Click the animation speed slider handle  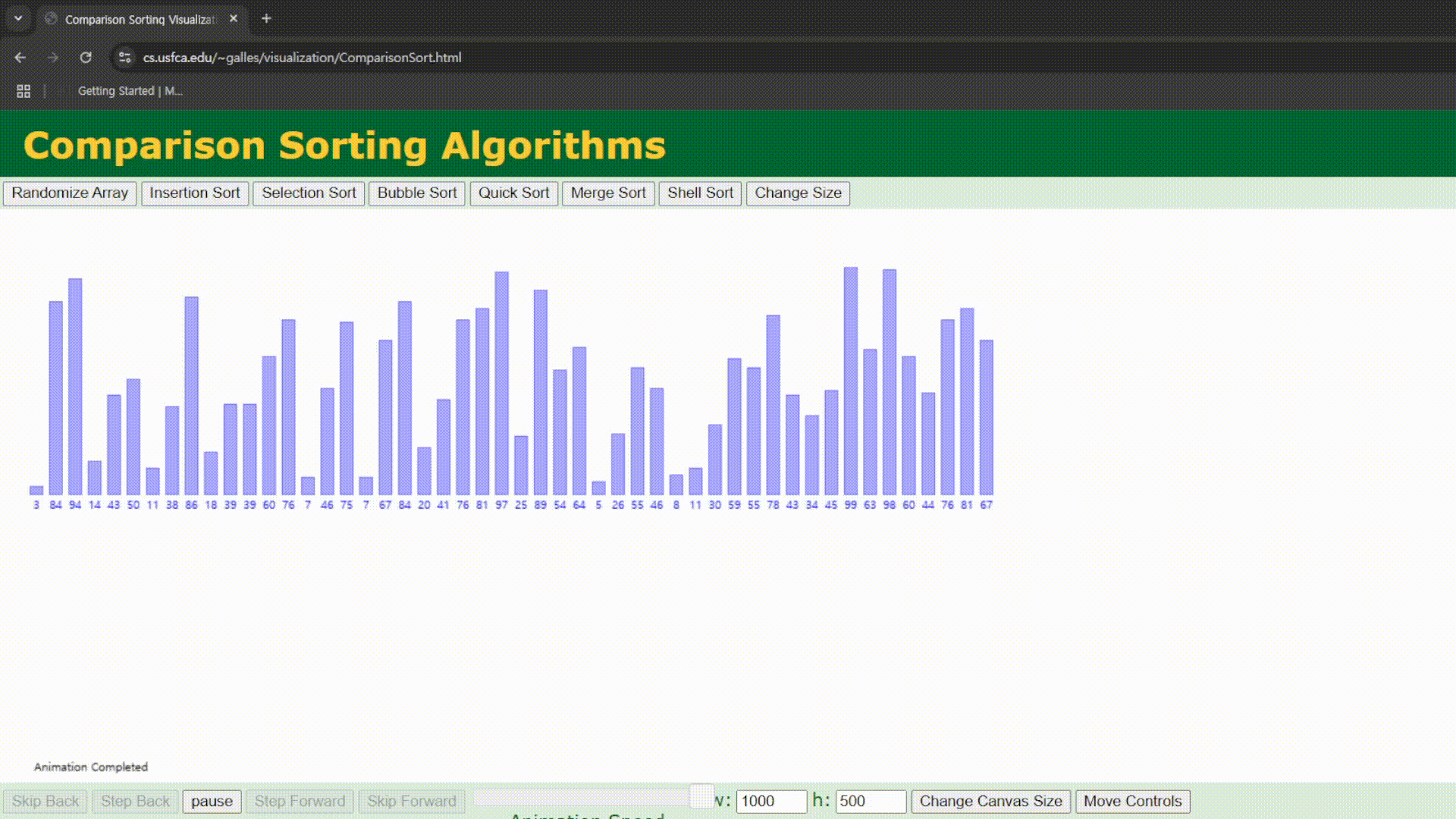click(701, 796)
